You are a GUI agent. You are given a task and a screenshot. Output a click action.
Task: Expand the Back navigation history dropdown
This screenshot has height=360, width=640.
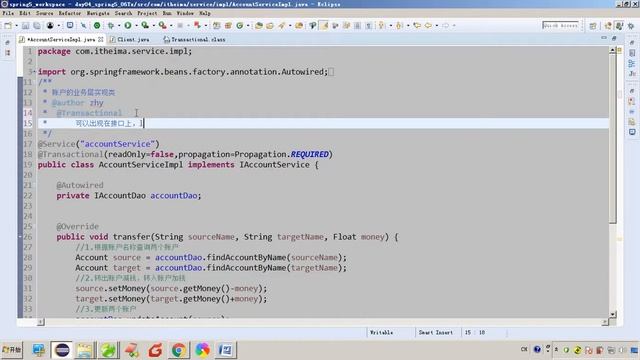point(437,26)
